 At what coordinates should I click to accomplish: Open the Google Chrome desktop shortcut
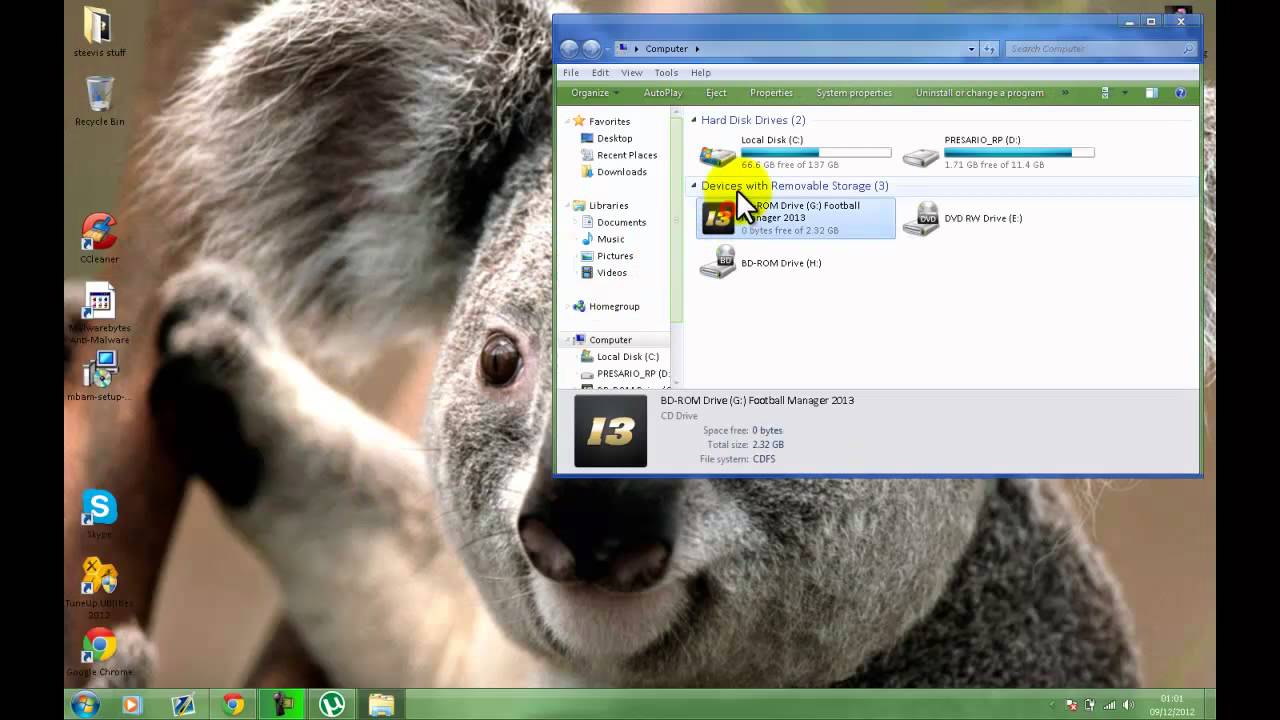[99, 653]
